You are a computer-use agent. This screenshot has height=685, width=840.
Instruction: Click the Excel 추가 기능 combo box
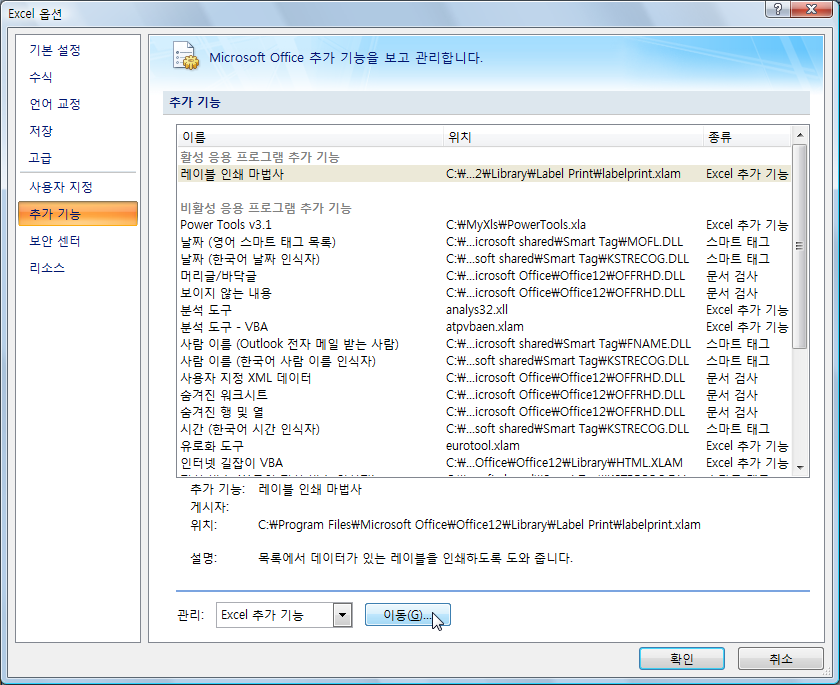(x=284, y=615)
